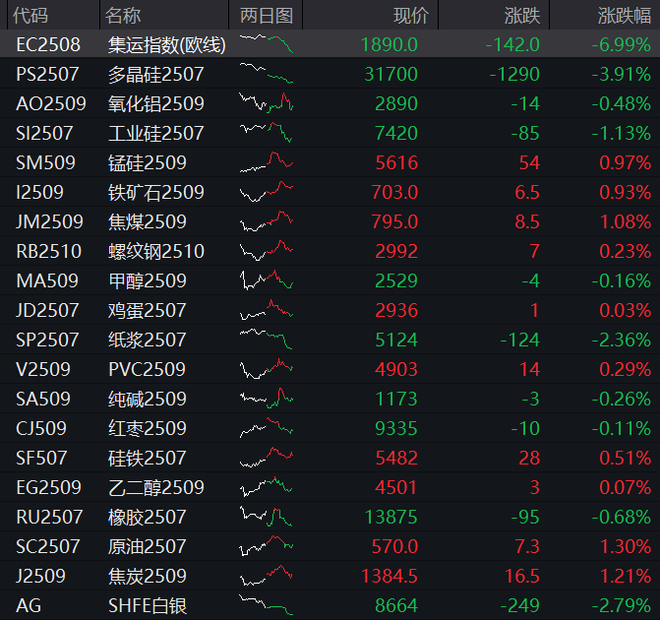Sort by the 涨跌幅 column header
This screenshot has width=660, height=620.
[x=624, y=16]
